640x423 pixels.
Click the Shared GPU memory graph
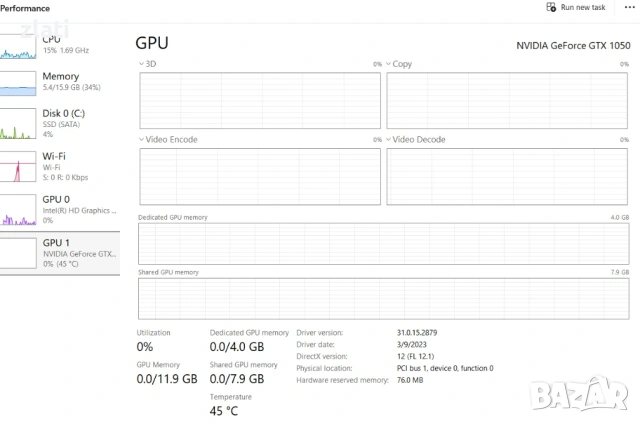point(383,298)
